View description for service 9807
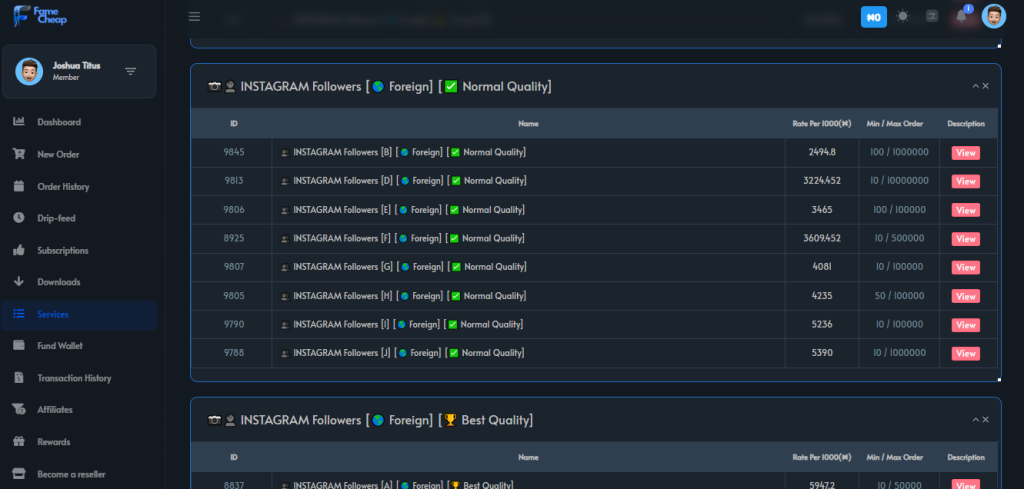1024x489 pixels. click(x=965, y=268)
